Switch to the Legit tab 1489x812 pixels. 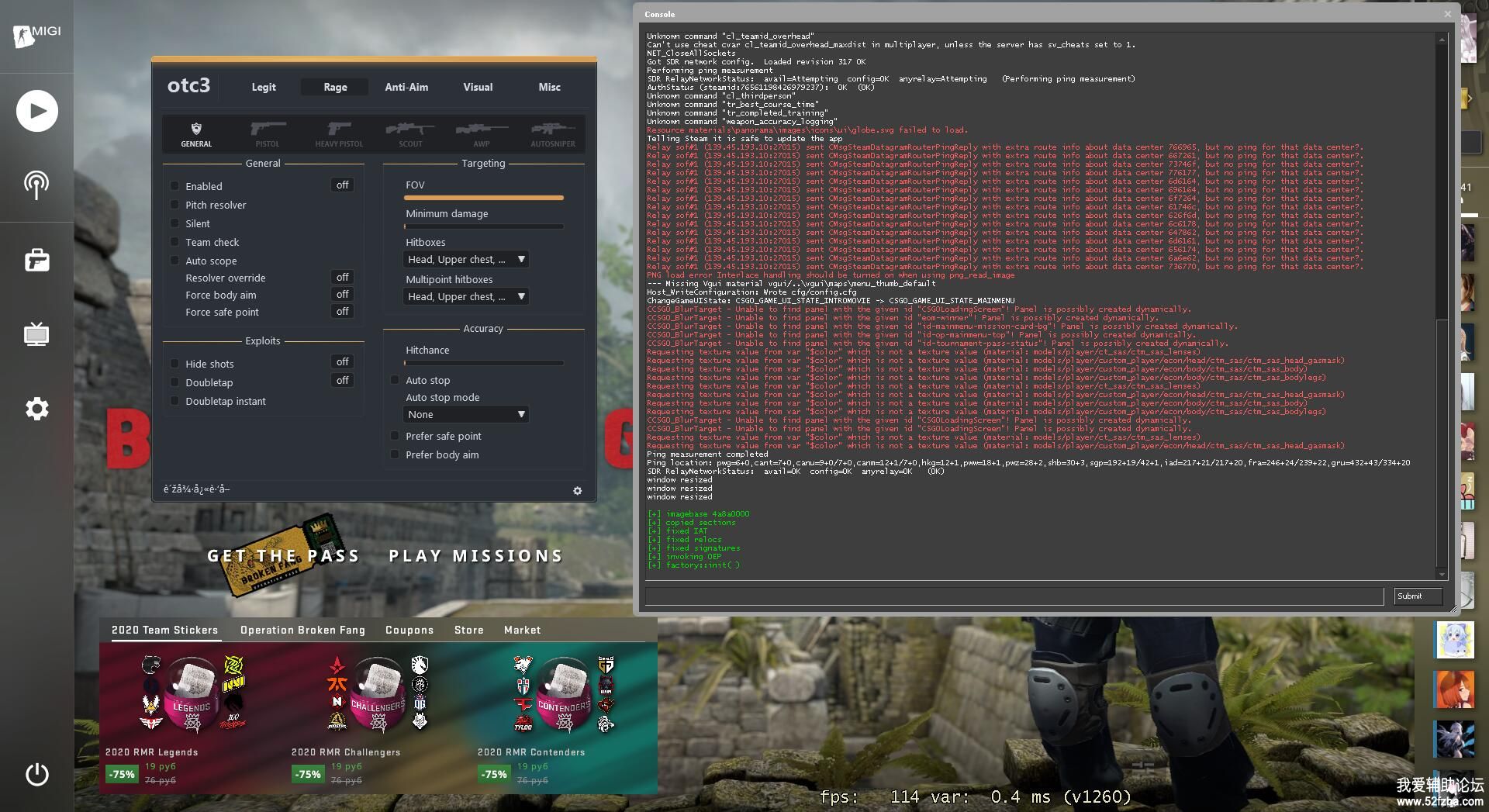click(x=264, y=87)
